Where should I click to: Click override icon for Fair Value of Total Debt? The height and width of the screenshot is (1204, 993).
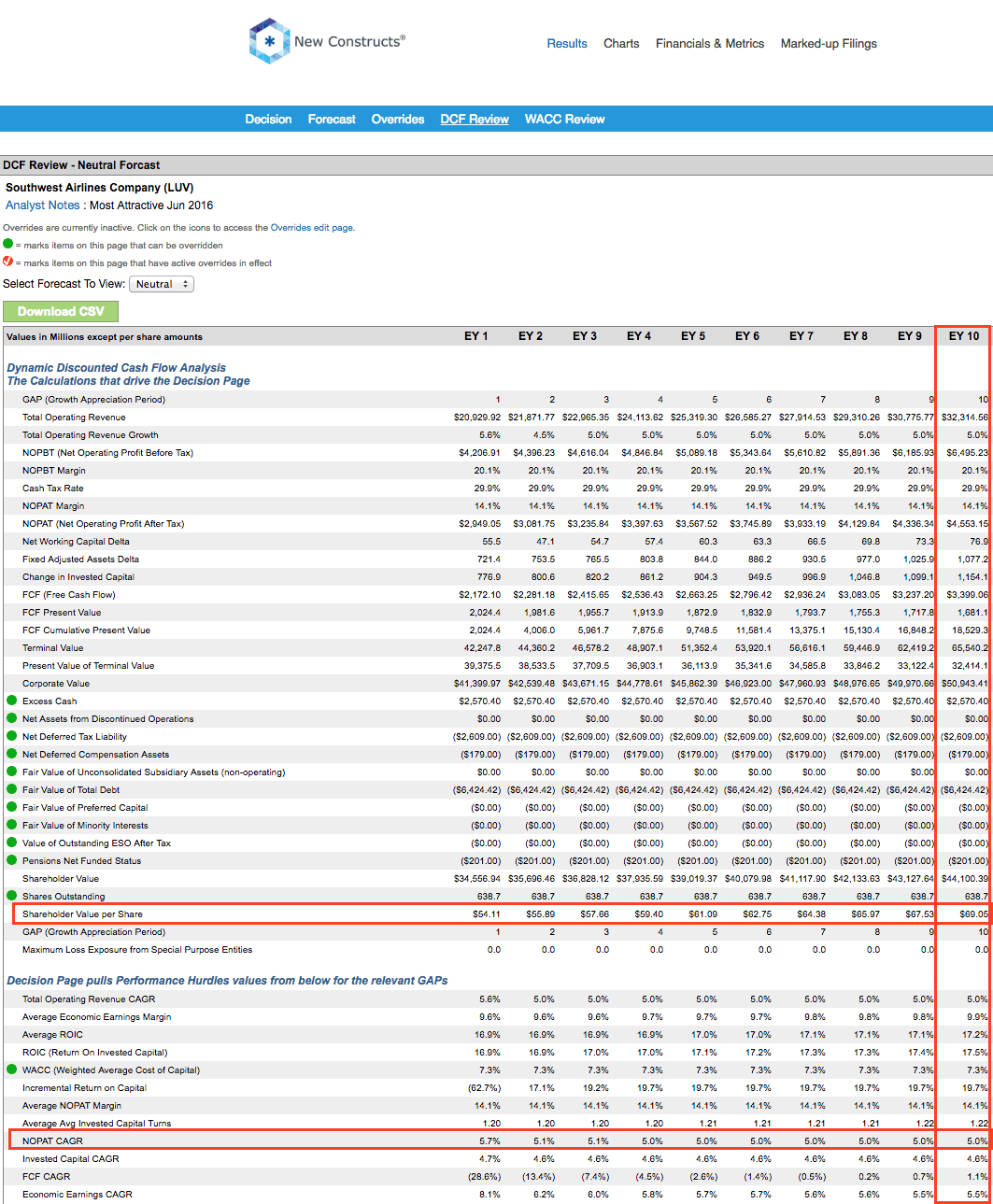pyautogui.click(x=12, y=789)
